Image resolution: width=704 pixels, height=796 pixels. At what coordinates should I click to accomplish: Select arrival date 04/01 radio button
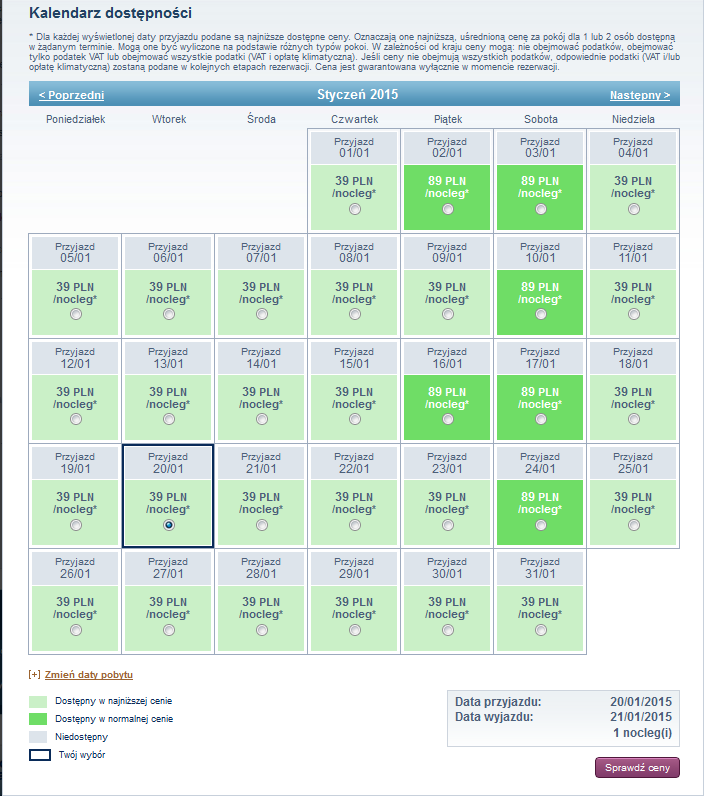(x=634, y=209)
